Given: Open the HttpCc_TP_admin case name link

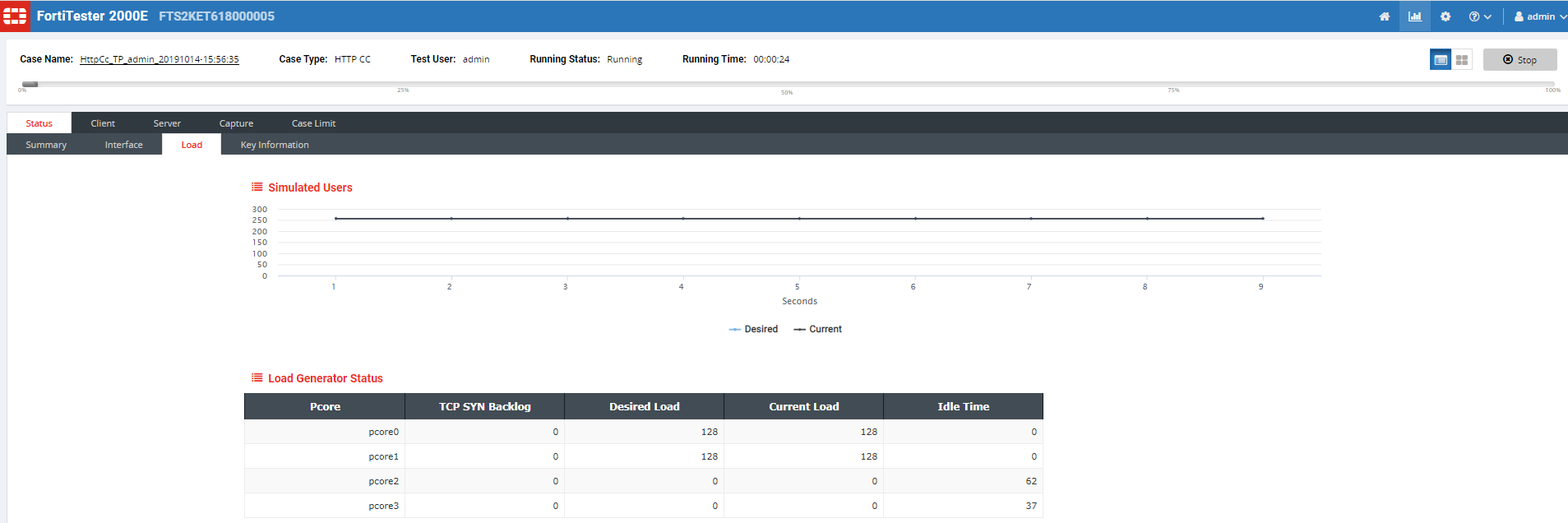Looking at the screenshot, I should pyautogui.click(x=160, y=59).
